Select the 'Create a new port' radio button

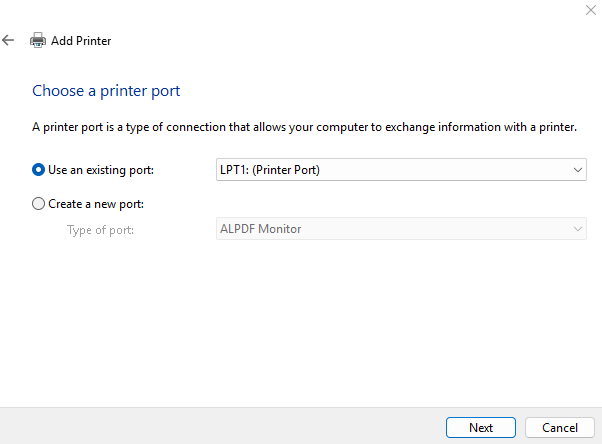(39, 203)
